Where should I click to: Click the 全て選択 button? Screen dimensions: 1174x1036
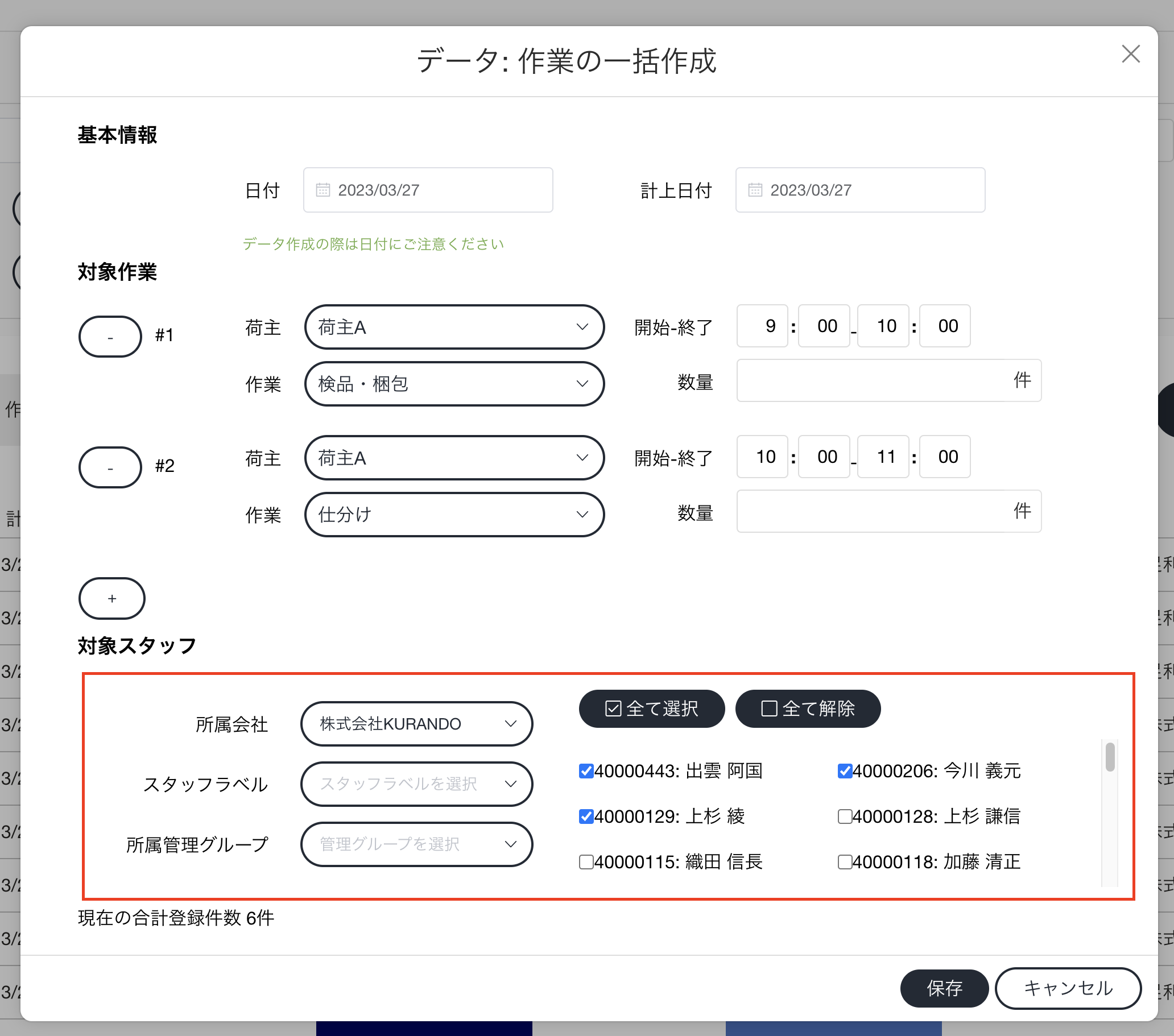click(x=652, y=708)
